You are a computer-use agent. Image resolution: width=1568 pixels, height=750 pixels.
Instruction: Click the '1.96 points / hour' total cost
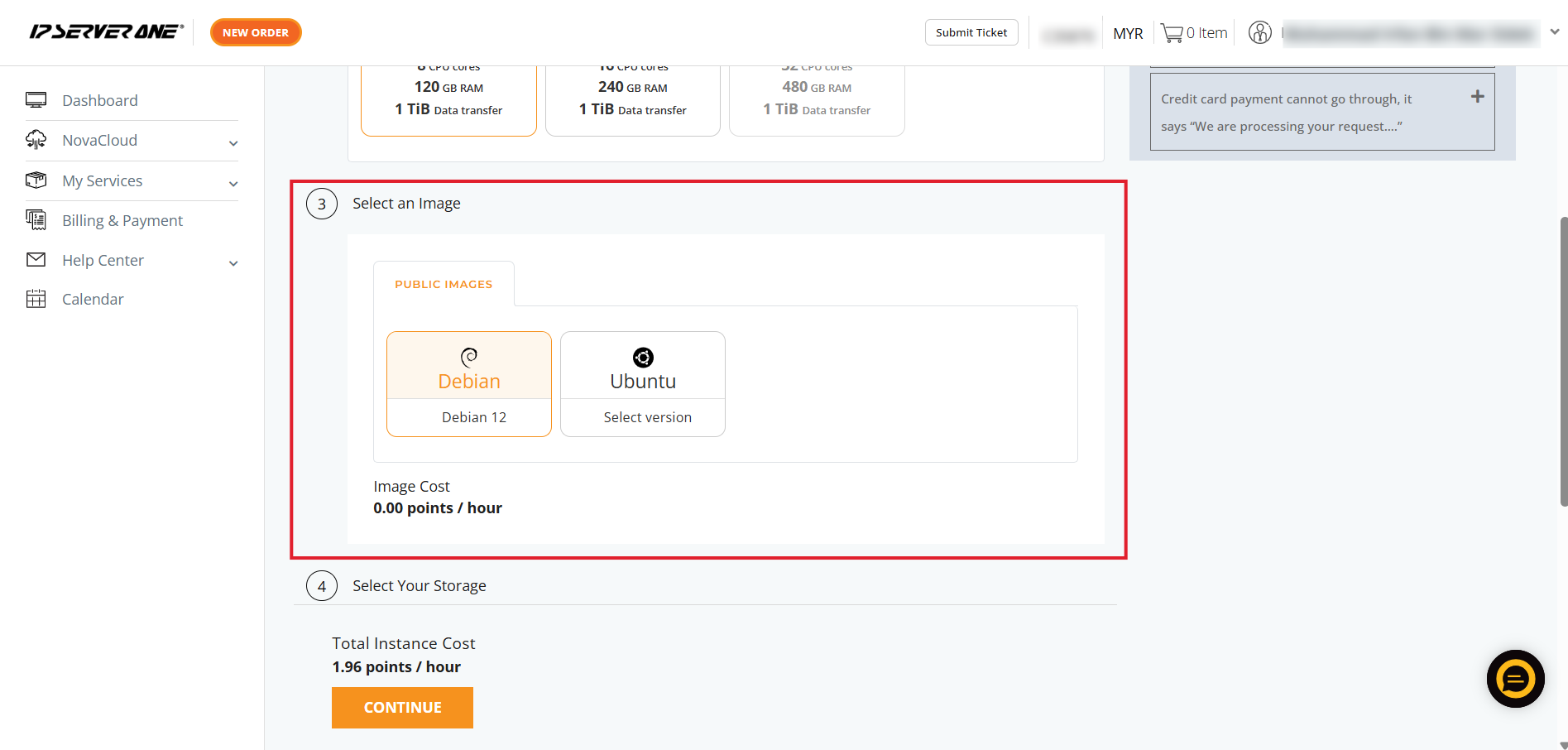pyautogui.click(x=396, y=667)
